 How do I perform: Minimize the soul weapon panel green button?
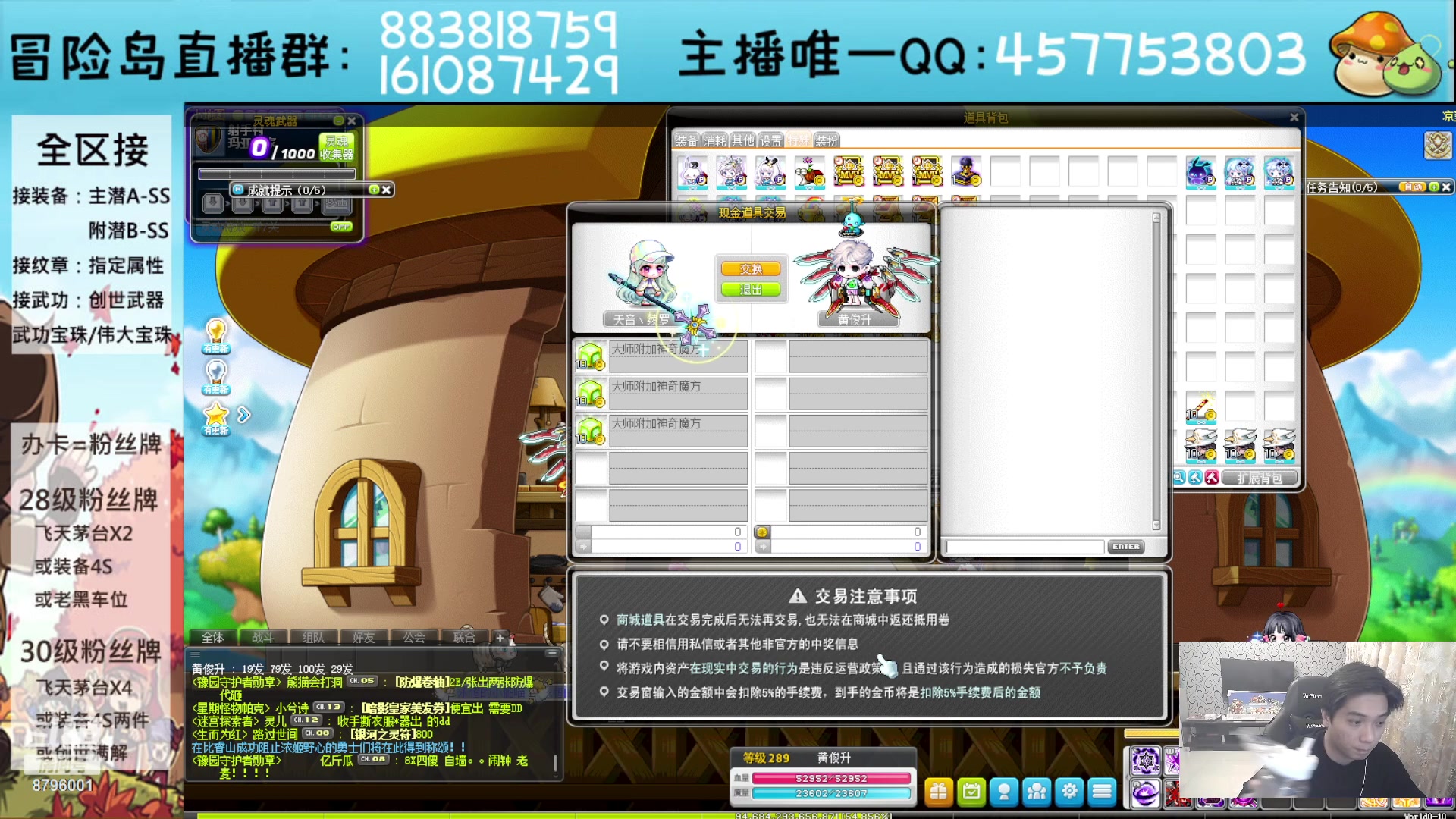pyautogui.click(x=339, y=121)
